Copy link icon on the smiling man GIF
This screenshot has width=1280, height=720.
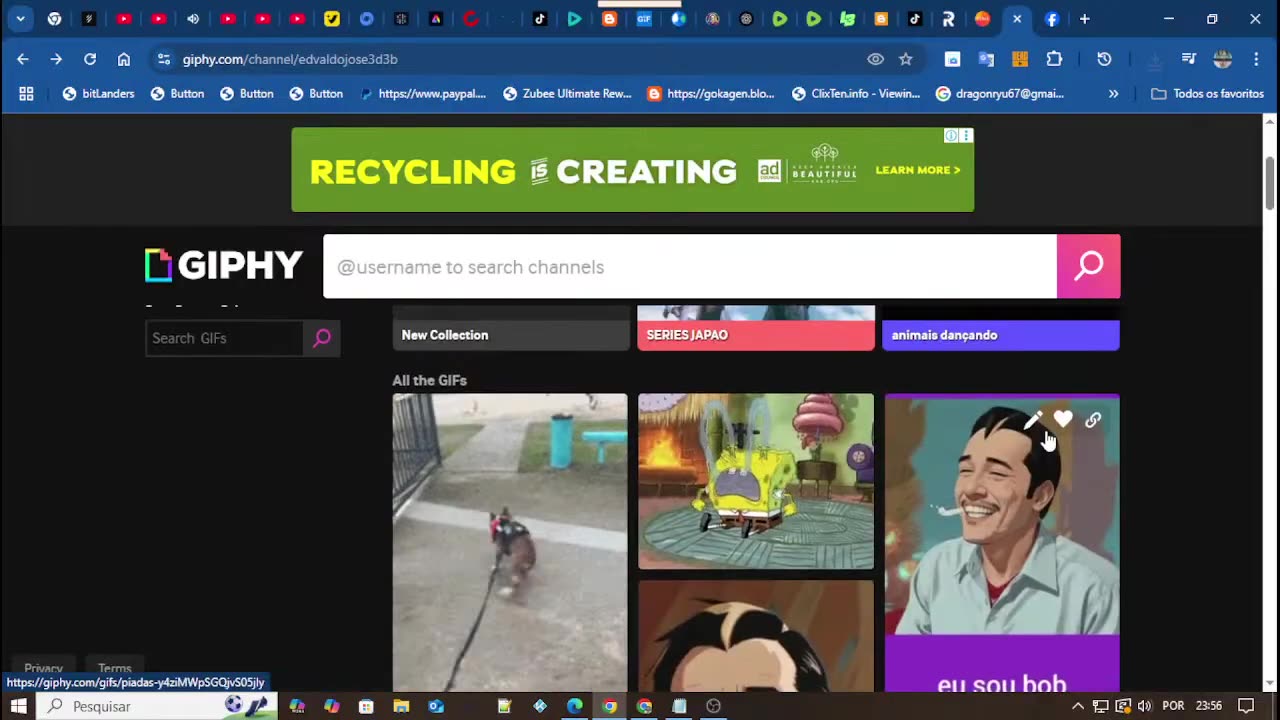1093,421
